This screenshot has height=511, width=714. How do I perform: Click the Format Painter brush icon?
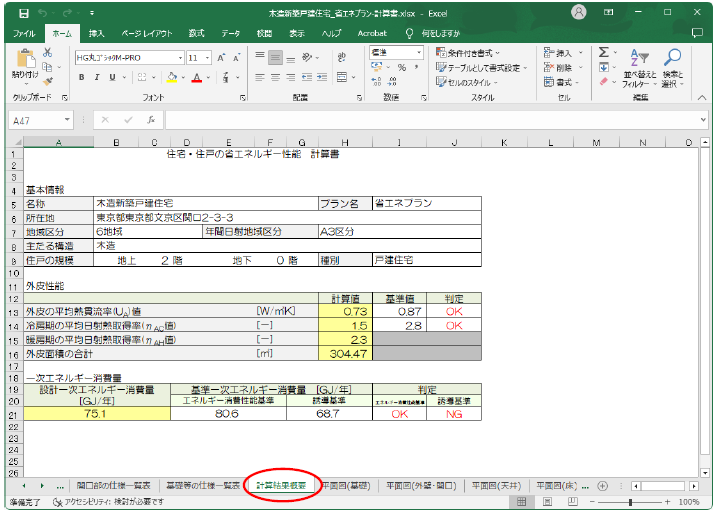[48, 81]
